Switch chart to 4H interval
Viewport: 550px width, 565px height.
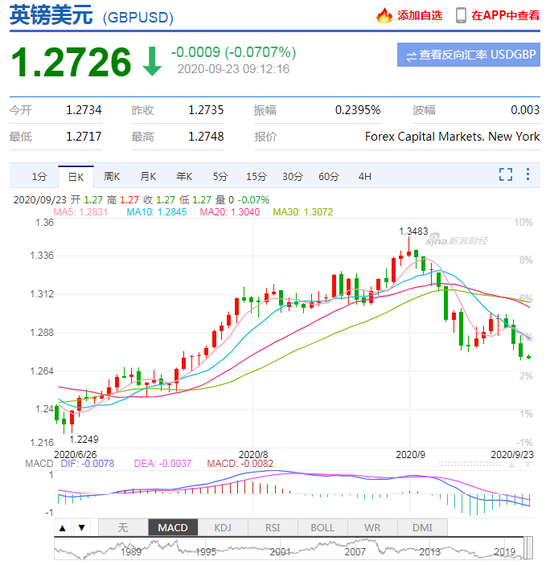[364, 177]
